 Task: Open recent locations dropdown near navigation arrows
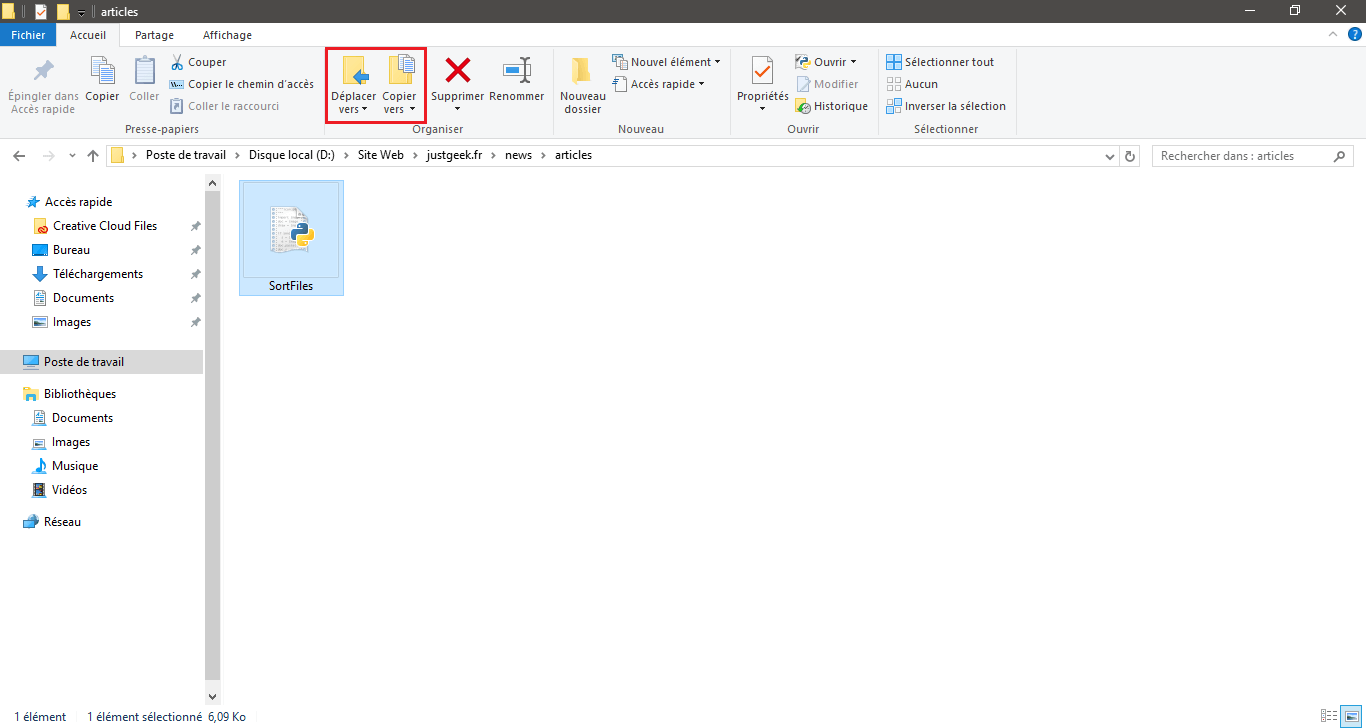72,156
